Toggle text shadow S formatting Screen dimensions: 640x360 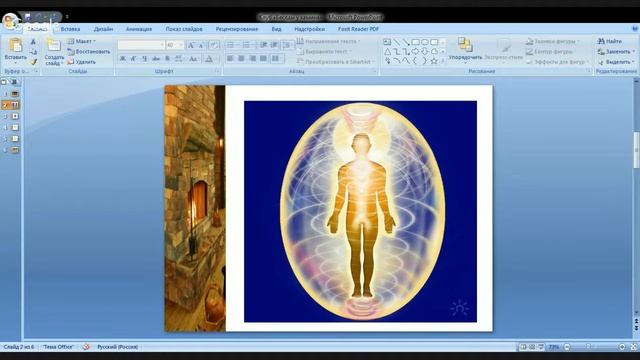[x=167, y=59]
